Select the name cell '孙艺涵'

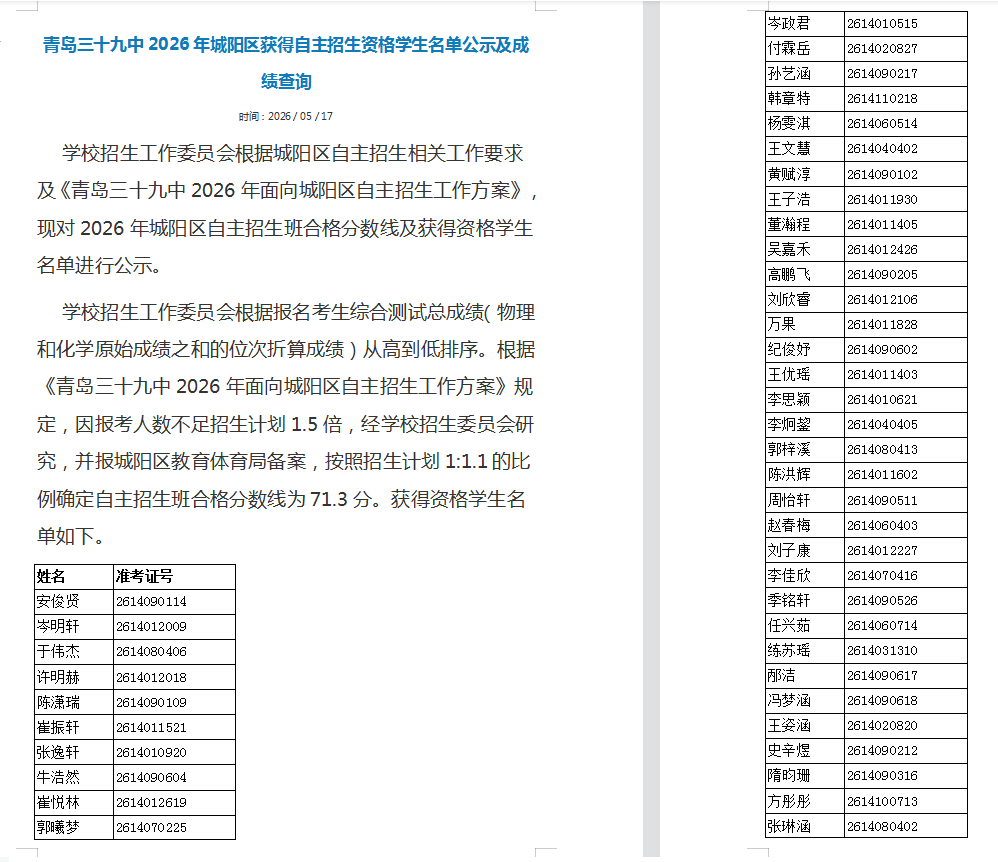tap(805, 74)
